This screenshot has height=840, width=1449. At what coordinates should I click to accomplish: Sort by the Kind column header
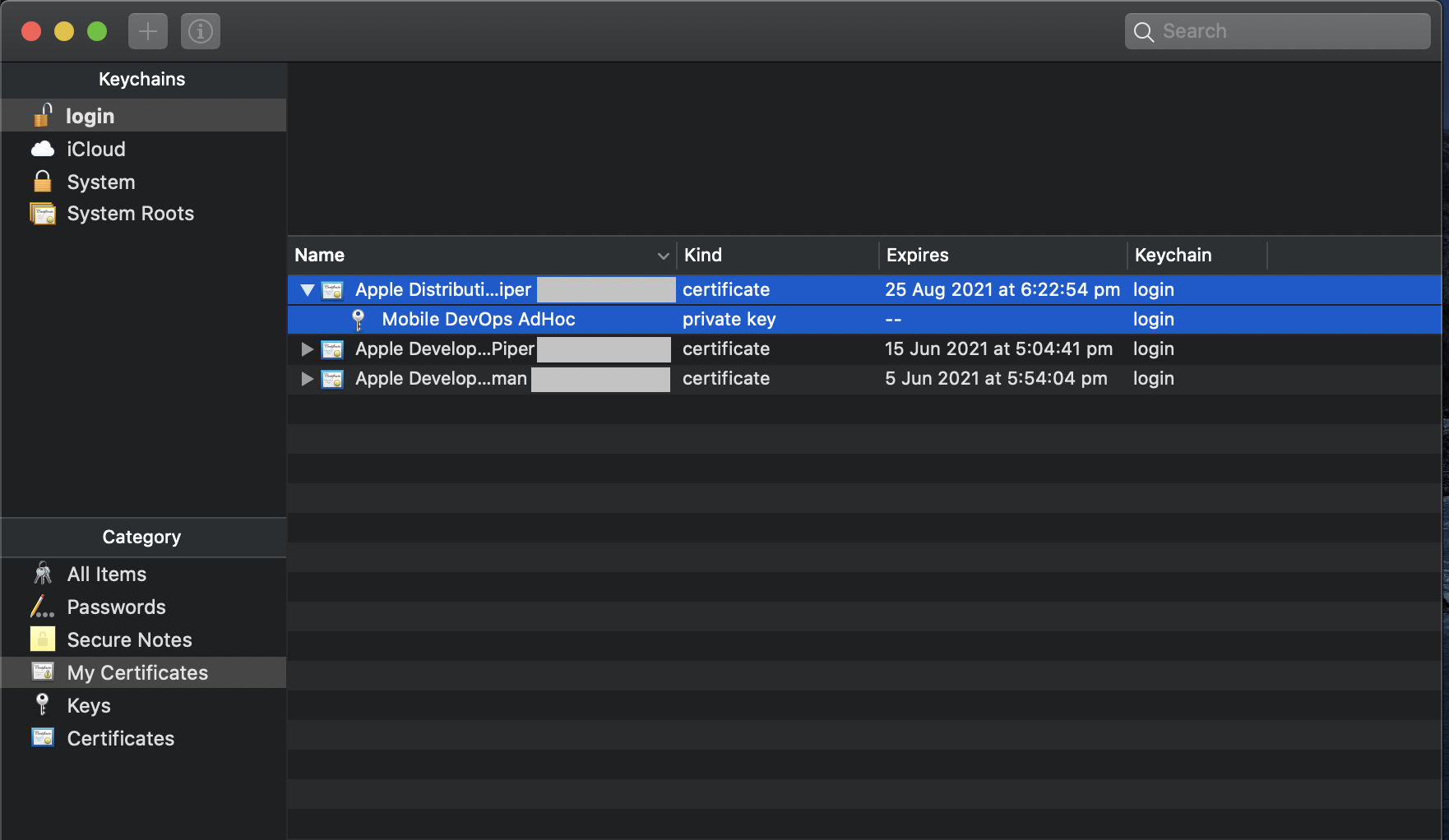pyautogui.click(x=778, y=256)
